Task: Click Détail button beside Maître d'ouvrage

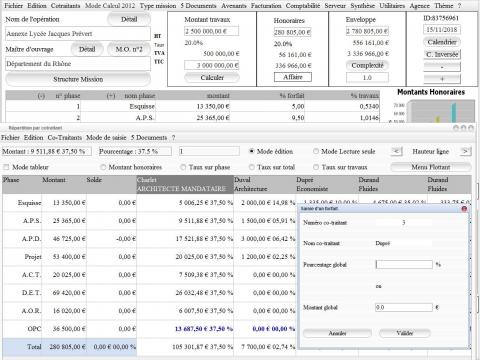Action: [x=87, y=49]
